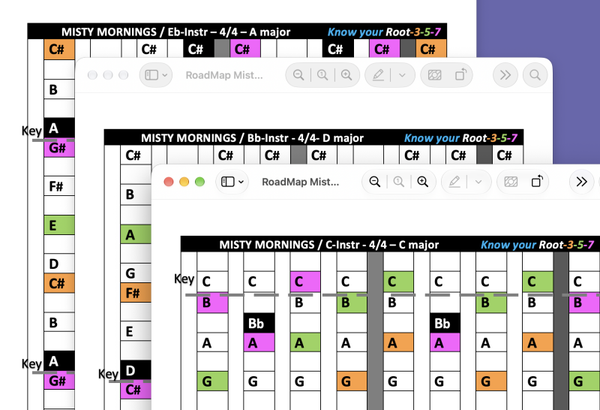Enable Markup pen in the middle window
Viewport: 600px width, 410px height.
[x=378, y=75]
